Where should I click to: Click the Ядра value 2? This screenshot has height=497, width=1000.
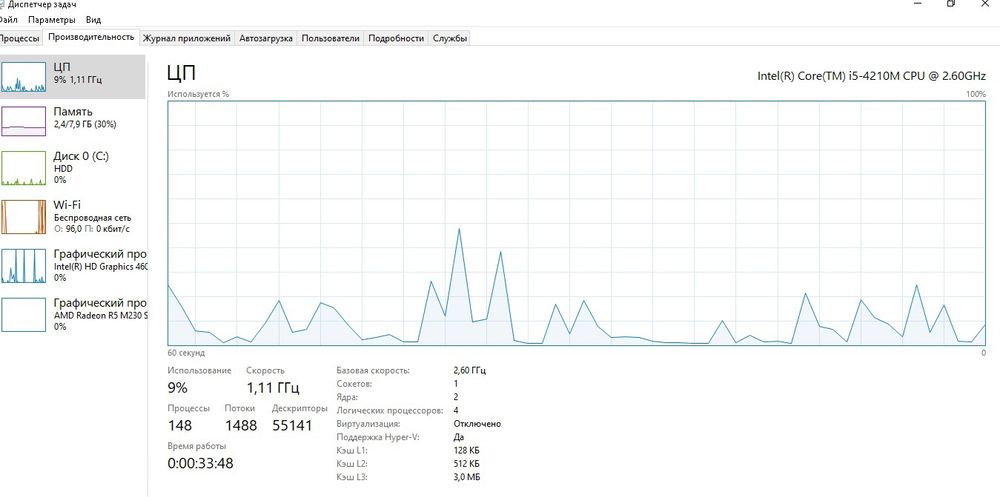click(455, 397)
